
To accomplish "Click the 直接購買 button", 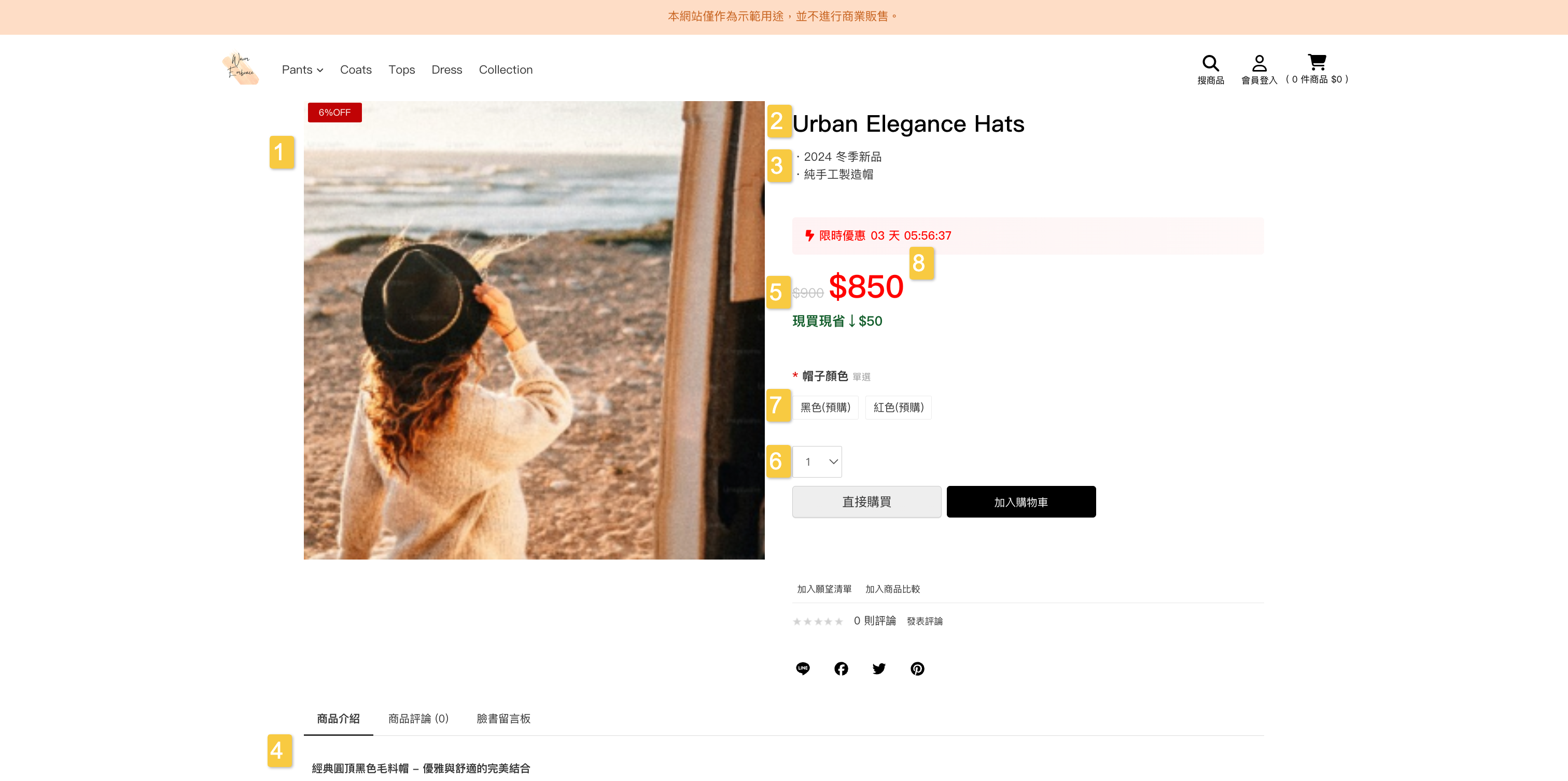I will [x=866, y=501].
